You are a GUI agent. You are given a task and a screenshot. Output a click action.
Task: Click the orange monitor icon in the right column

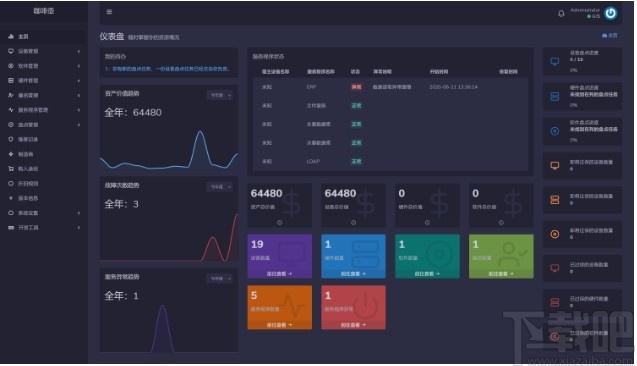point(555,165)
